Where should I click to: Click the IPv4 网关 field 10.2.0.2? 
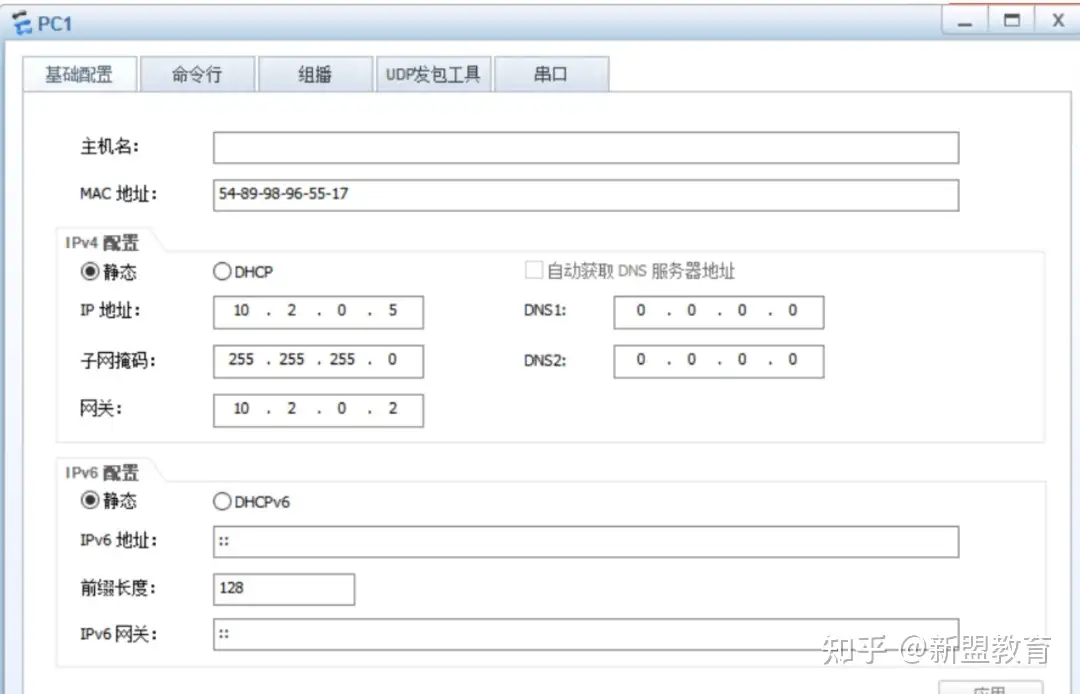coord(318,410)
